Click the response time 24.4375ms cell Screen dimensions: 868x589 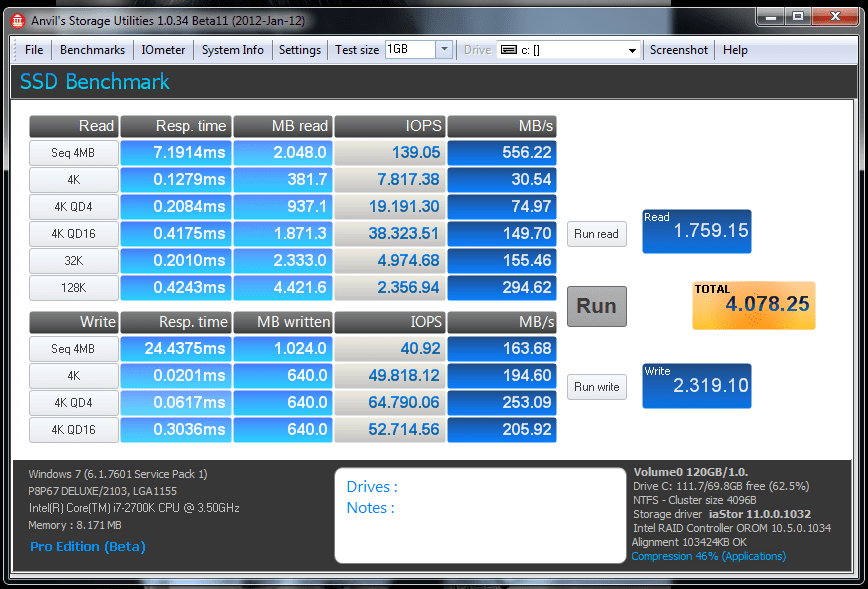(176, 349)
